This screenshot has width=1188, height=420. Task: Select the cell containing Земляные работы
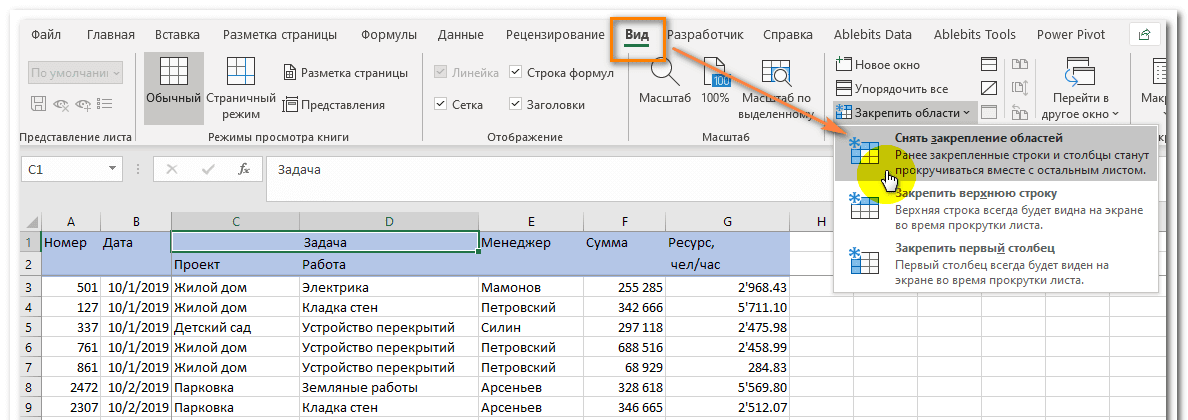click(389, 387)
